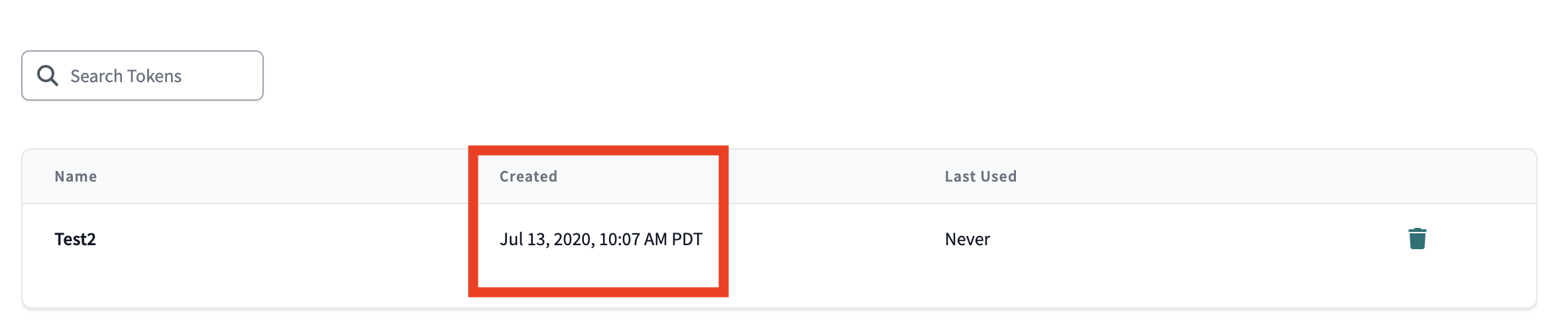Delete the Test2 token using trash icon
Image resolution: width=1568 pixels, height=334 pixels.
pos(1417,239)
